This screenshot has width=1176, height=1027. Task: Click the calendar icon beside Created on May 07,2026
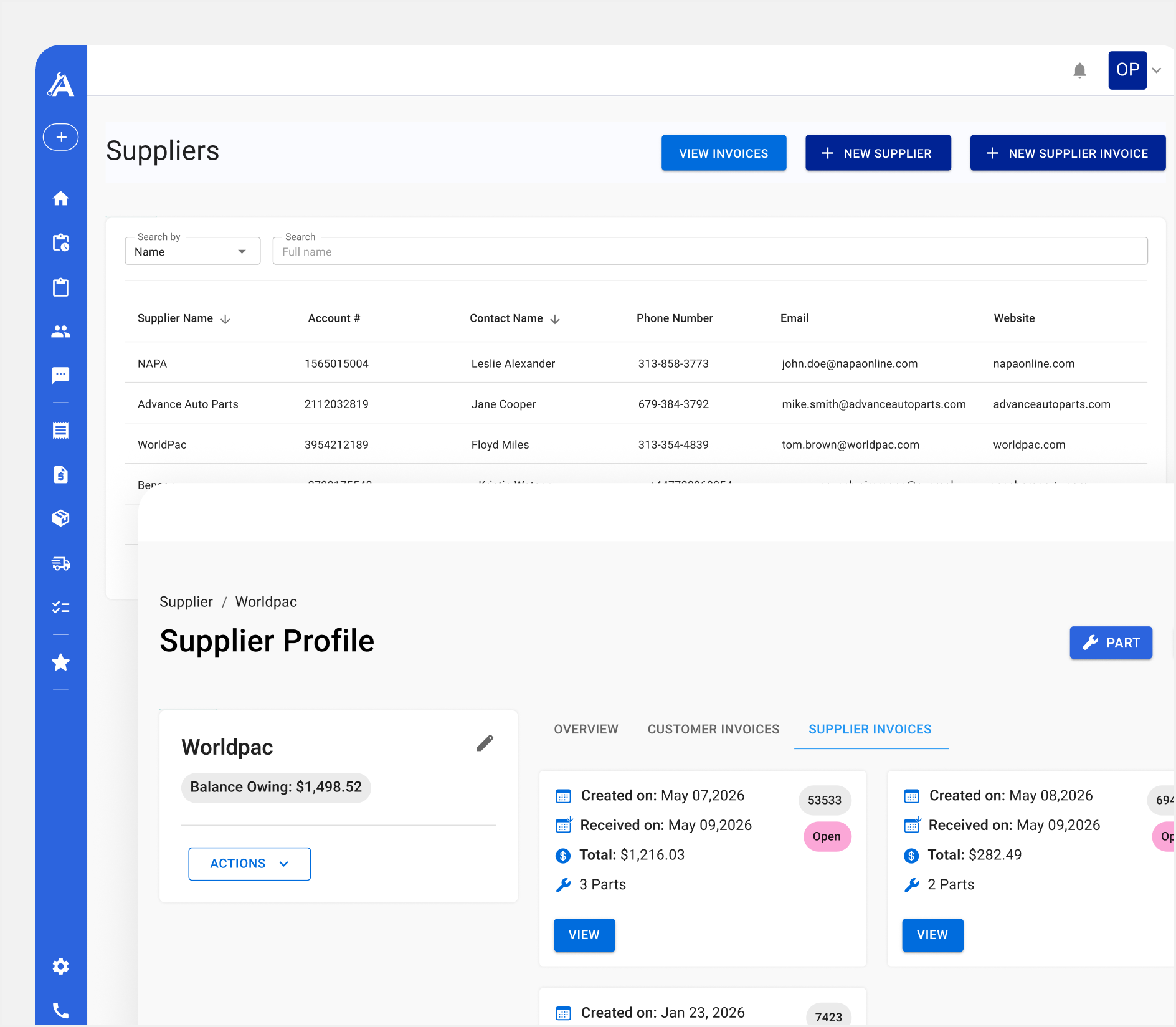tap(563, 796)
